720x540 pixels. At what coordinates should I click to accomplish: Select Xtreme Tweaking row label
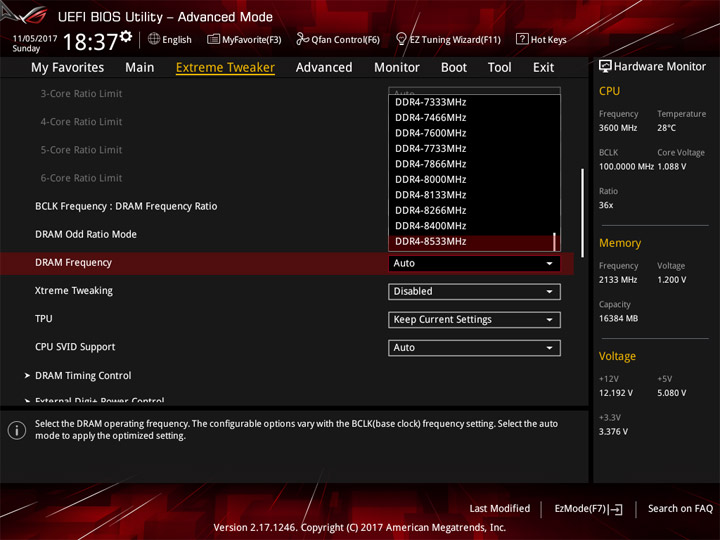(x=73, y=291)
